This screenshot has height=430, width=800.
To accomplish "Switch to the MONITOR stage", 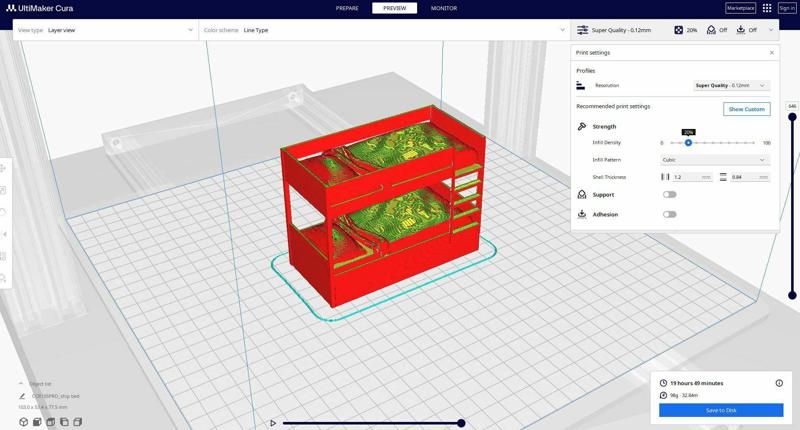I will [444, 8].
